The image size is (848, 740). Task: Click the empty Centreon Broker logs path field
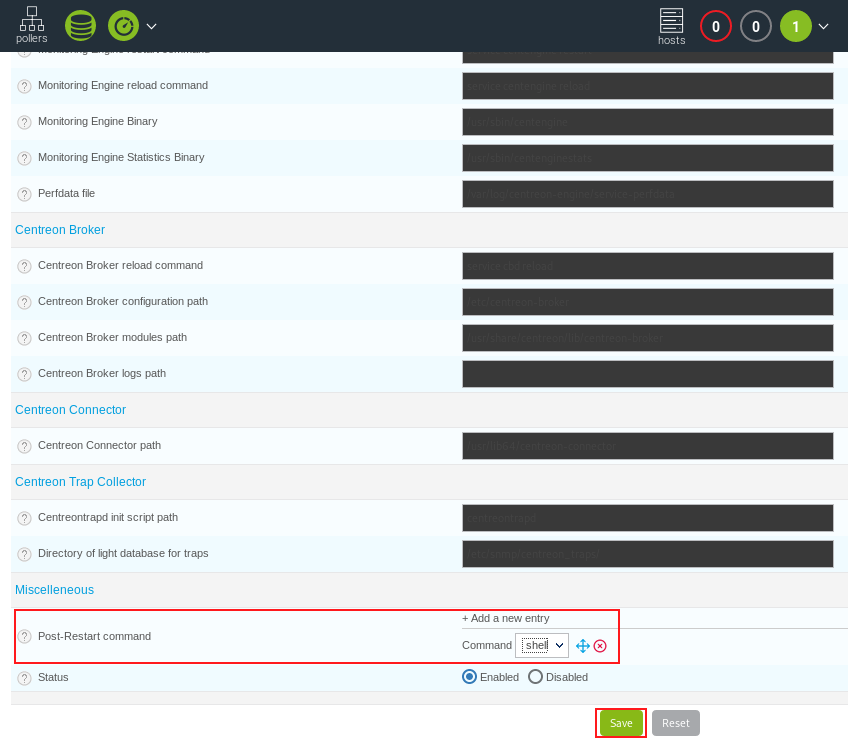coord(647,374)
